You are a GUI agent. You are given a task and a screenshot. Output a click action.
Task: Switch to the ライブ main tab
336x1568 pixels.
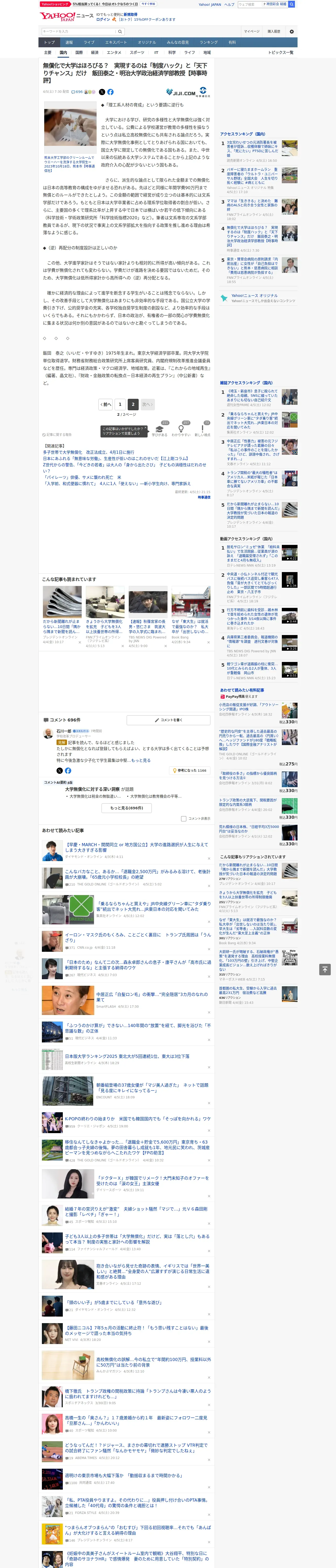(89, 43)
